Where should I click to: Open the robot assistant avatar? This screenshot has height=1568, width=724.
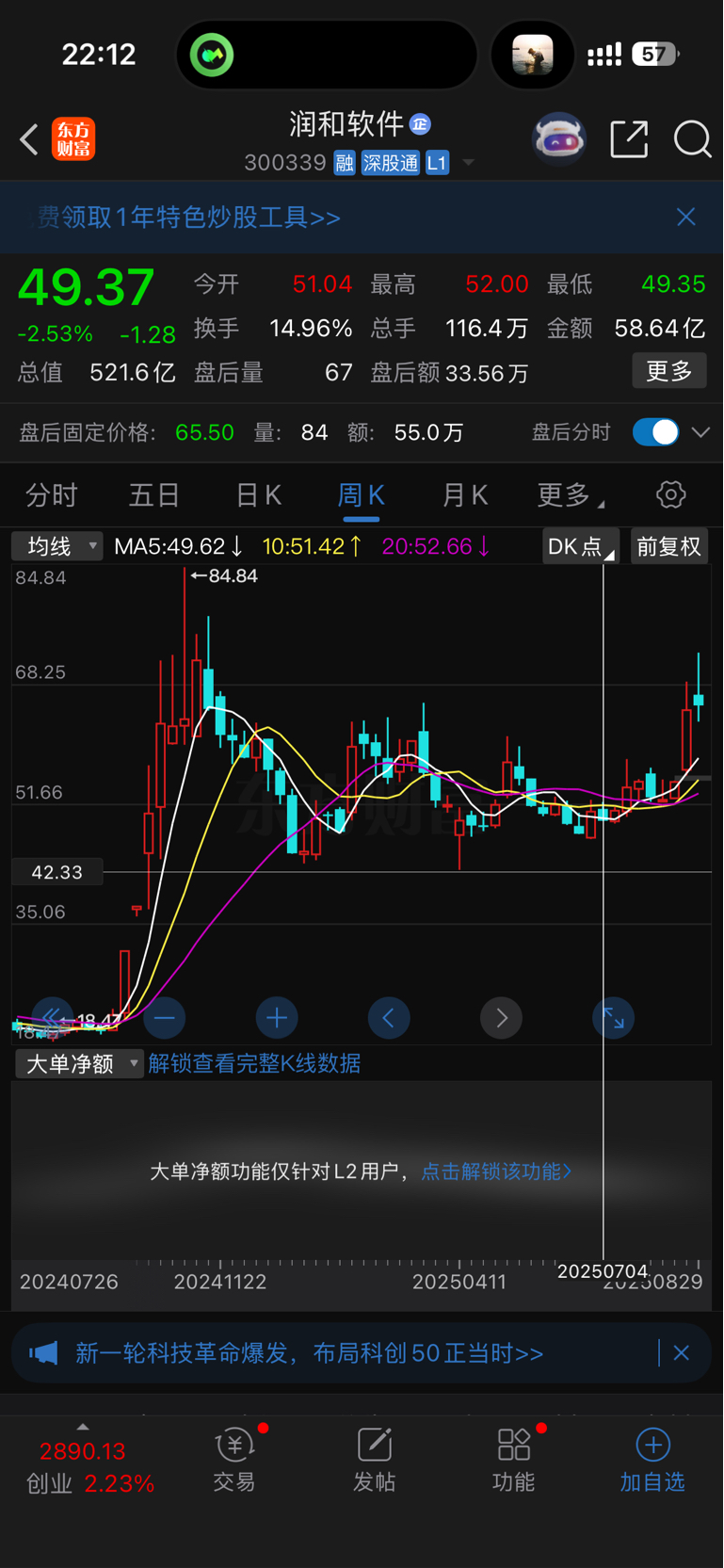click(x=559, y=139)
